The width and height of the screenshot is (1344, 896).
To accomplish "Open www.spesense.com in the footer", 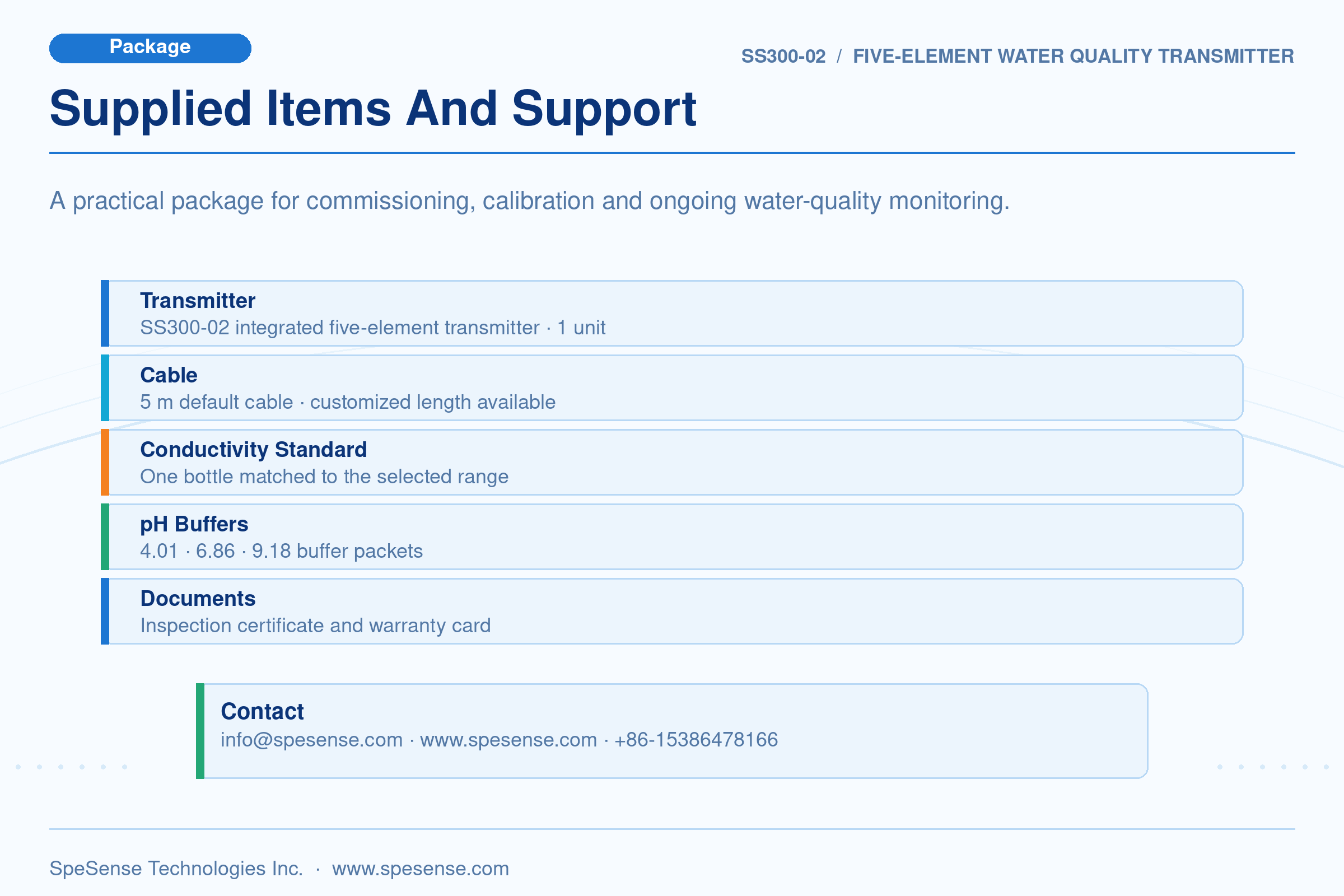I will tap(421, 869).
